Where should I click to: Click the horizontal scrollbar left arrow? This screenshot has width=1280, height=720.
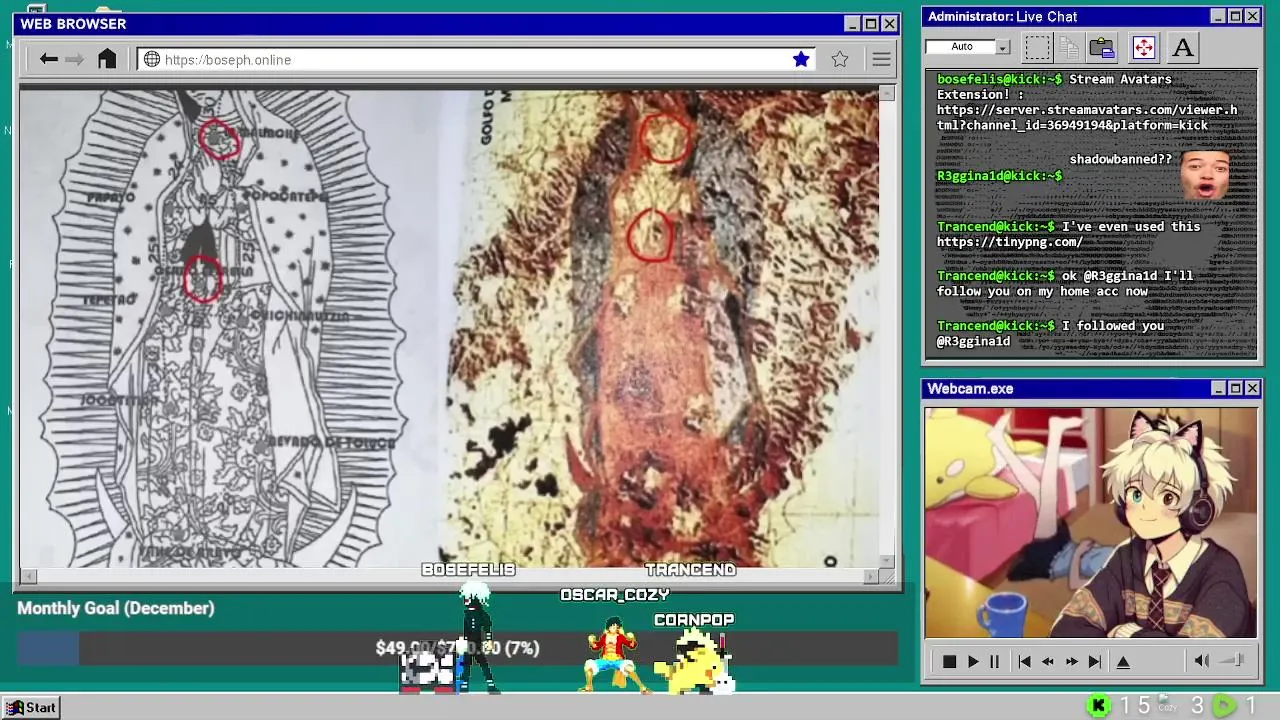tap(28, 576)
